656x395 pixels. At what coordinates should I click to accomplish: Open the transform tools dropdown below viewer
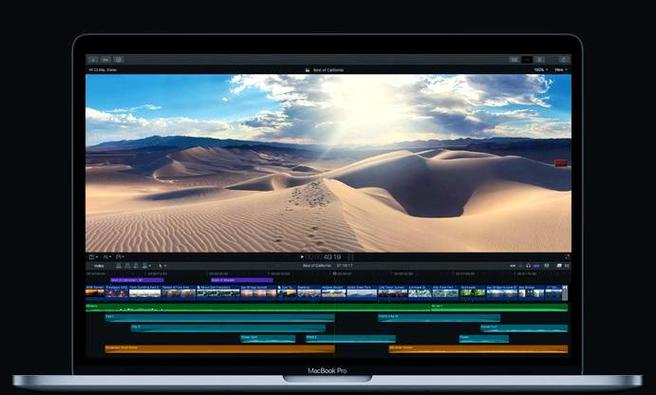coord(93,256)
